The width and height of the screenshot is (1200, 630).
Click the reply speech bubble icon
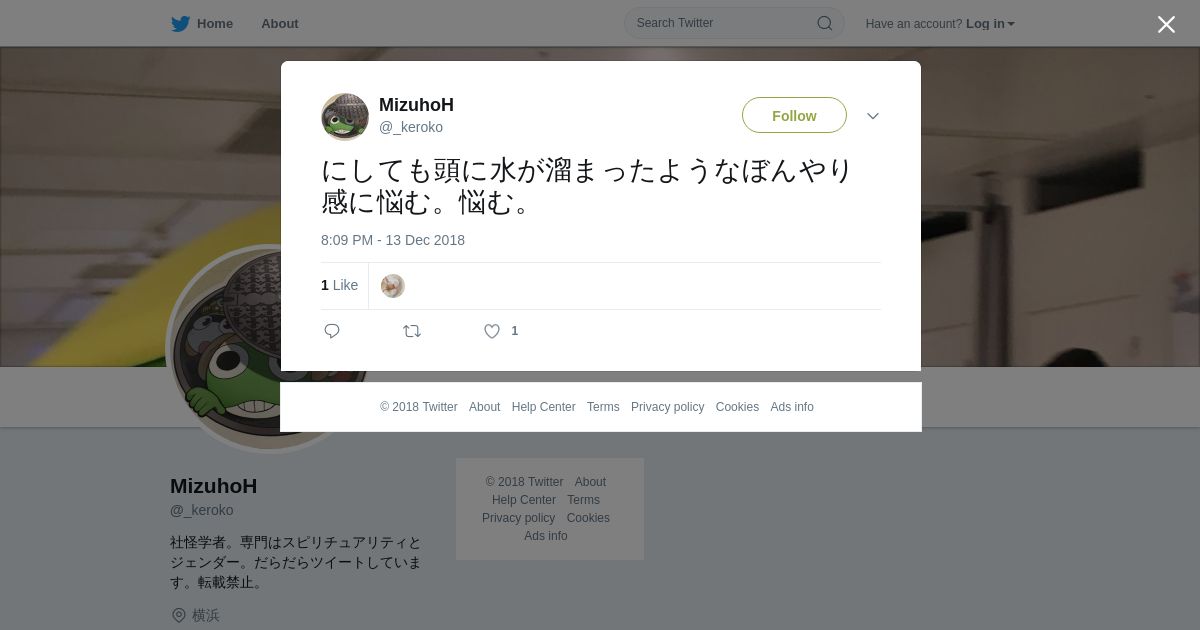click(x=332, y=331)
